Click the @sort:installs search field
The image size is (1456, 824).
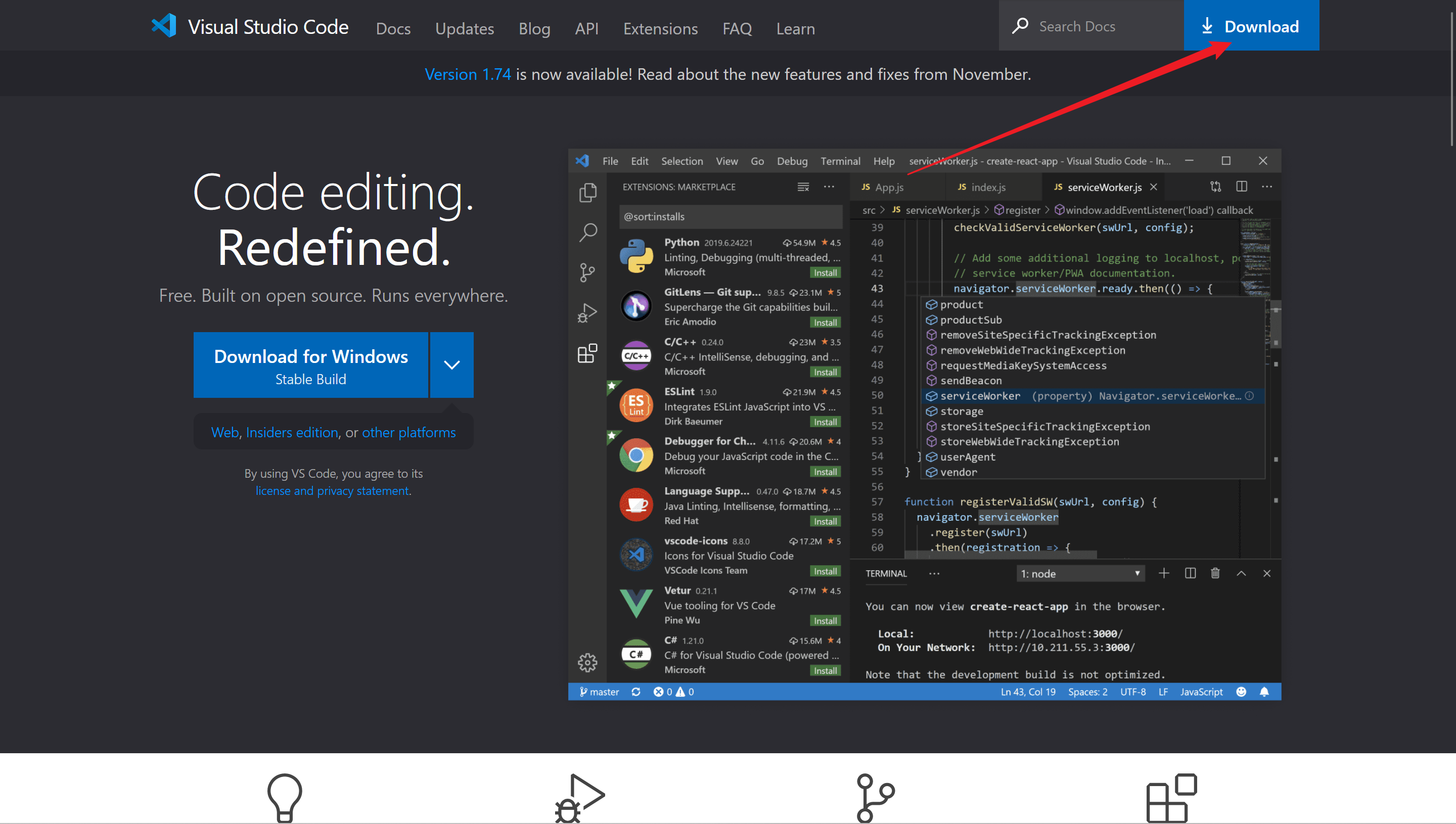731,217
